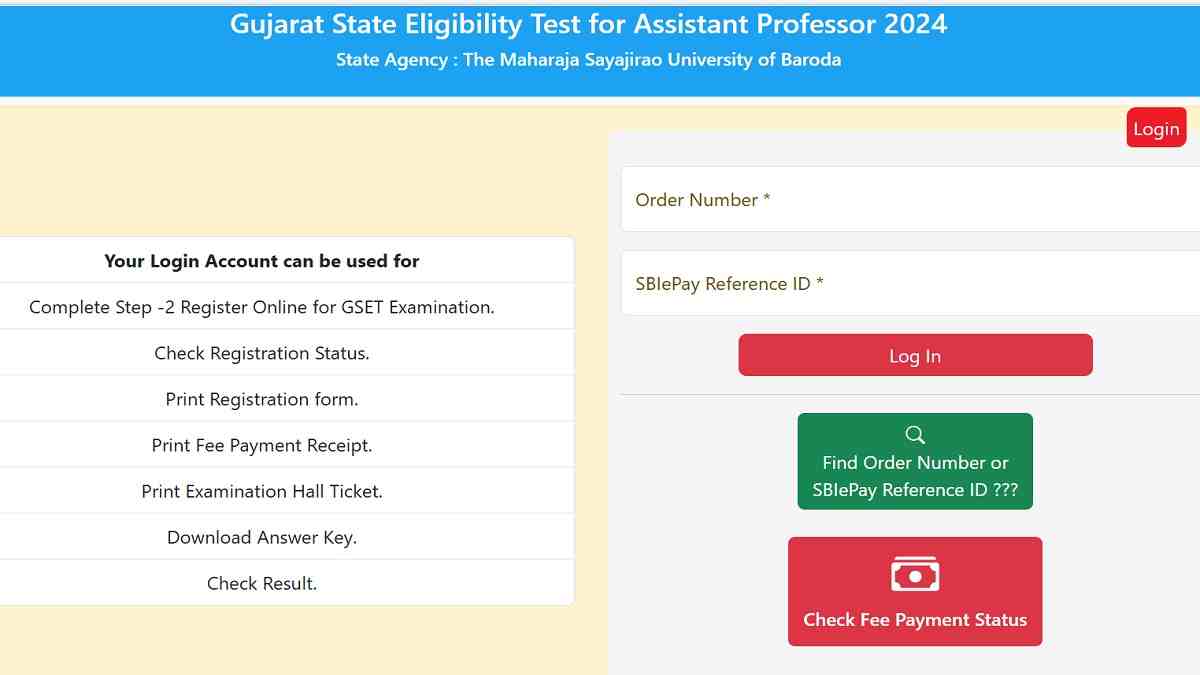The width and height of the screenshot is (1200, 675).
Task: Click the State Agency subtitle text
Action: [588, 60]
